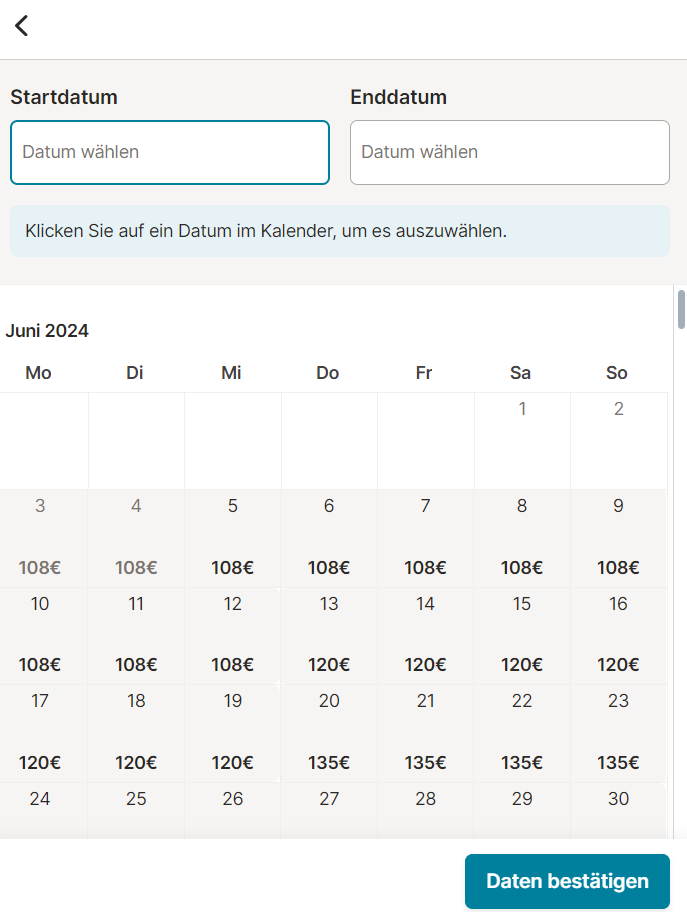Pick June 18 date cell
687x912 pixels.
(x=136, y=733)
